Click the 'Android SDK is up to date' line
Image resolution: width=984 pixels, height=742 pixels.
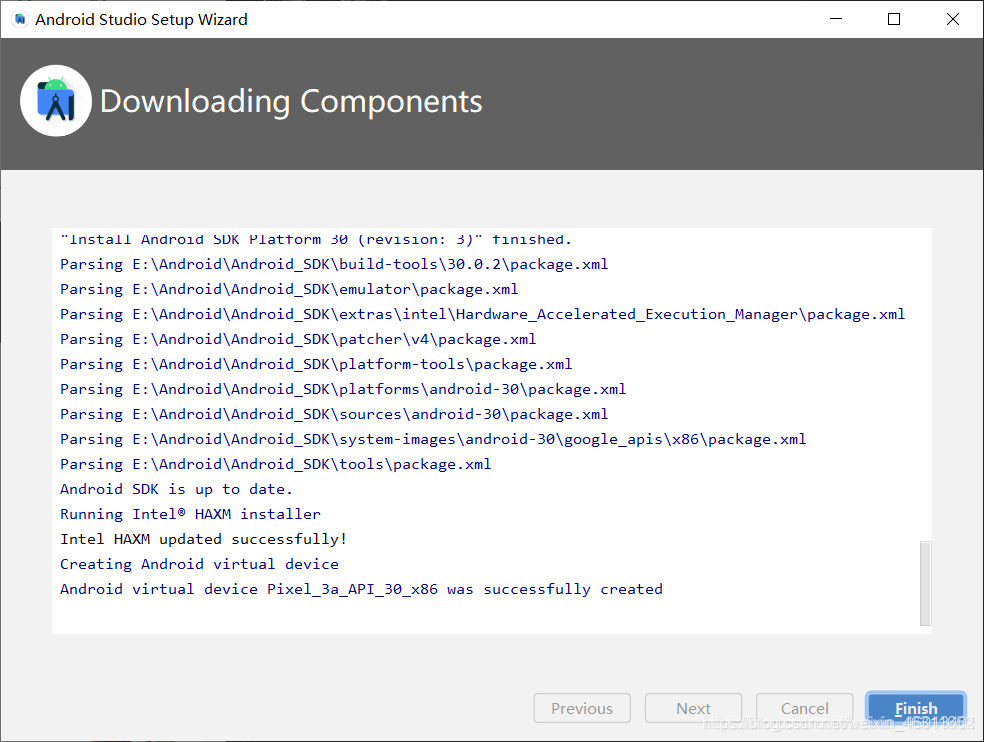click(176, 489)
